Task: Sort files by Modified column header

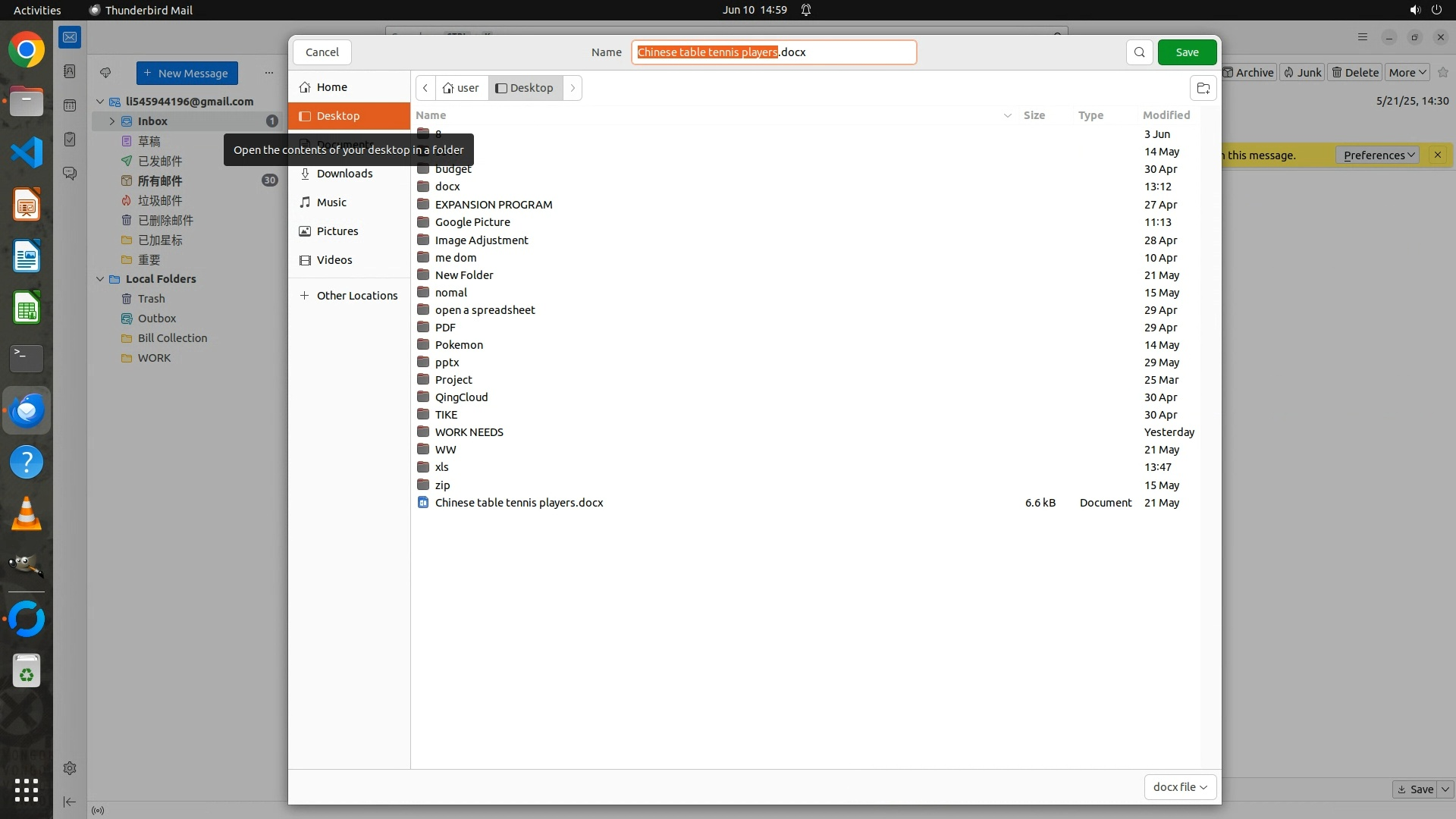Action: [x=1166, y=115]
